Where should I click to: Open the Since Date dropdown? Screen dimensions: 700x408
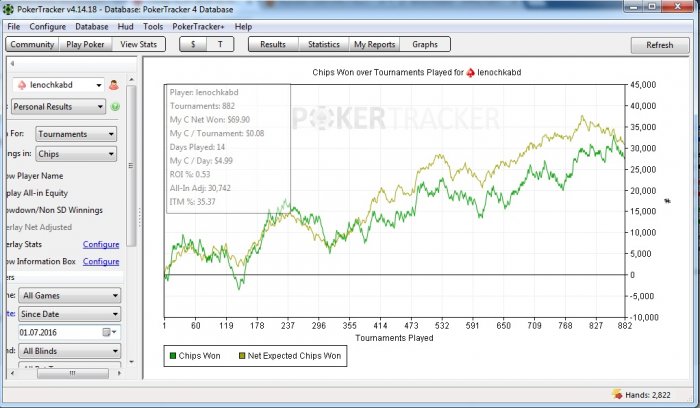coord(70,314)
